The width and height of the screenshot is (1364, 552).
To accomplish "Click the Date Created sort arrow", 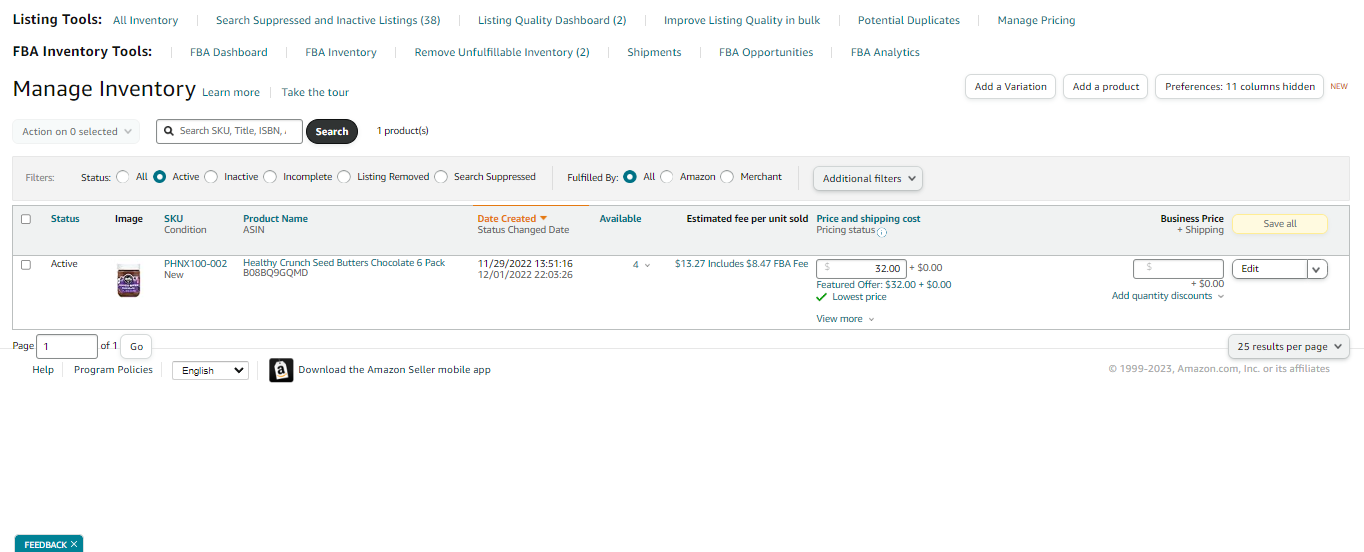I will (x=544, y=218).
